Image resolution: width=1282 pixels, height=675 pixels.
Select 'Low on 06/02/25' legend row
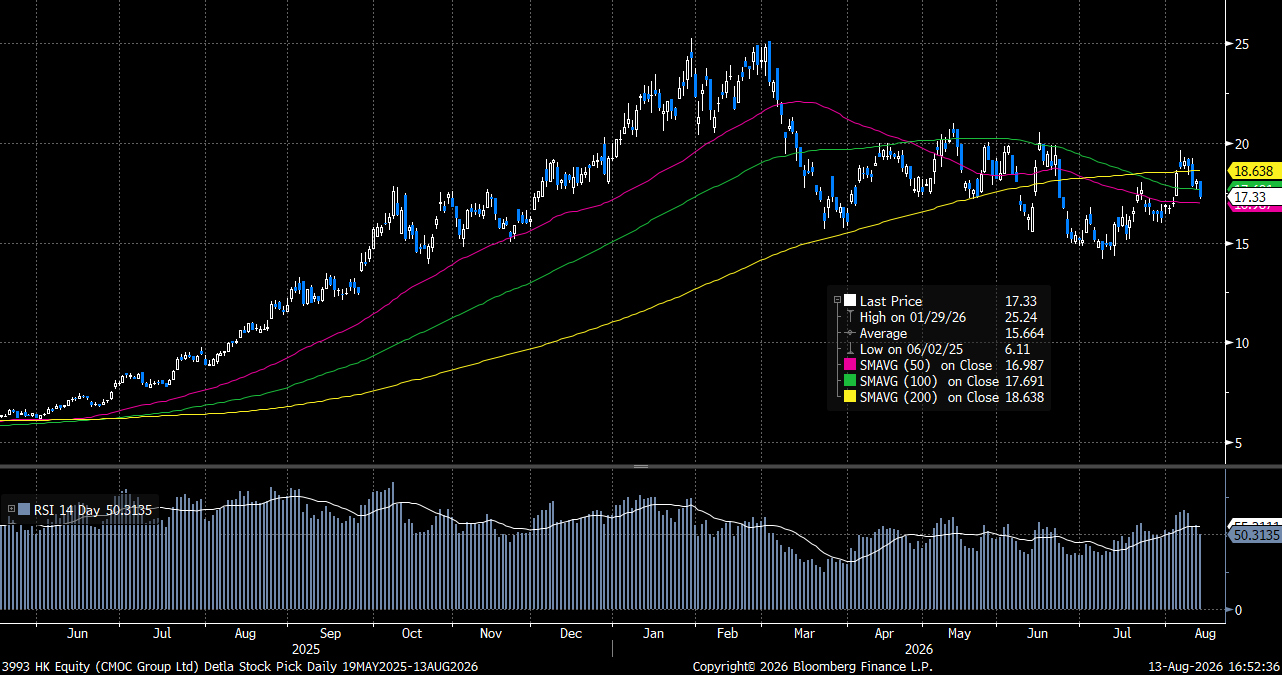[x=912, y=349]
